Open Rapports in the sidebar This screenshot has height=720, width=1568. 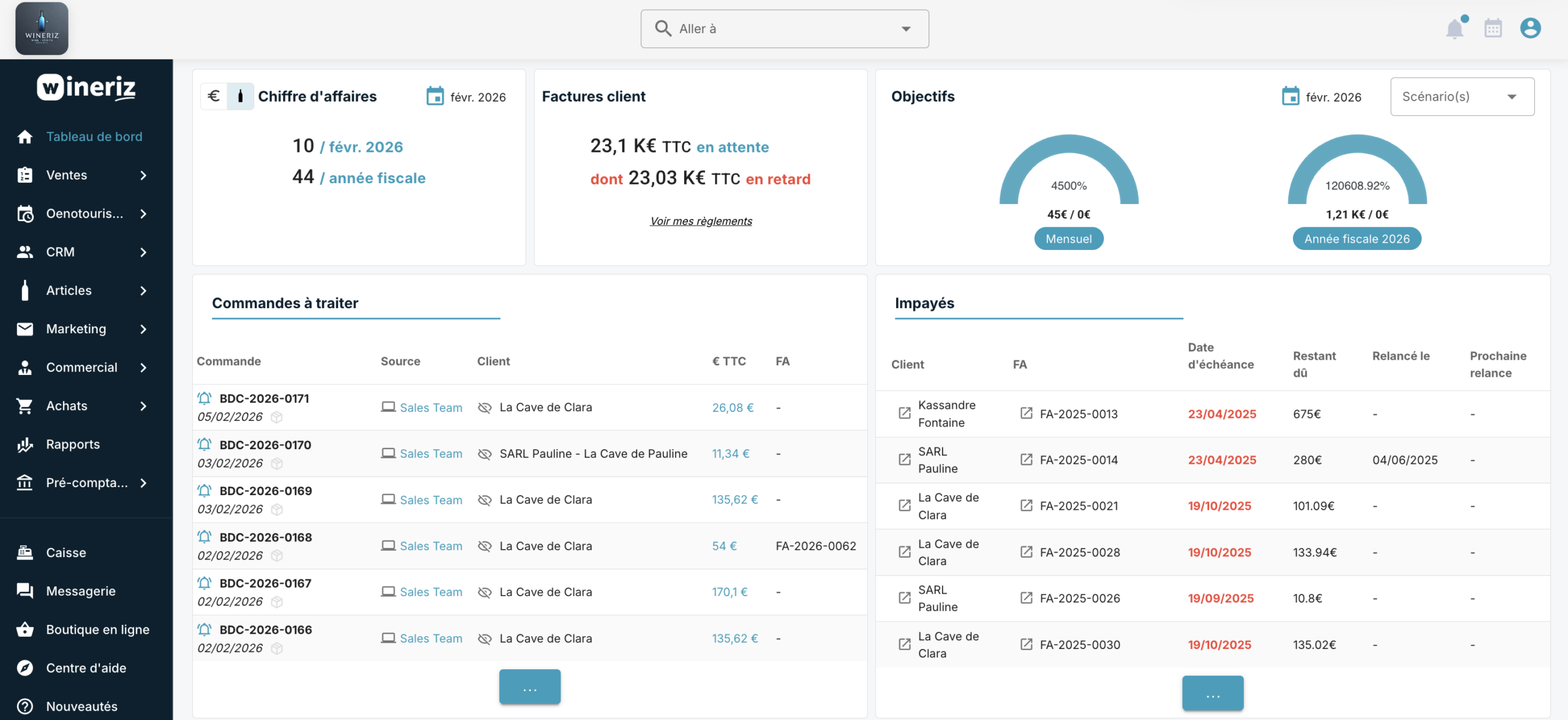(x=73, y=444)
